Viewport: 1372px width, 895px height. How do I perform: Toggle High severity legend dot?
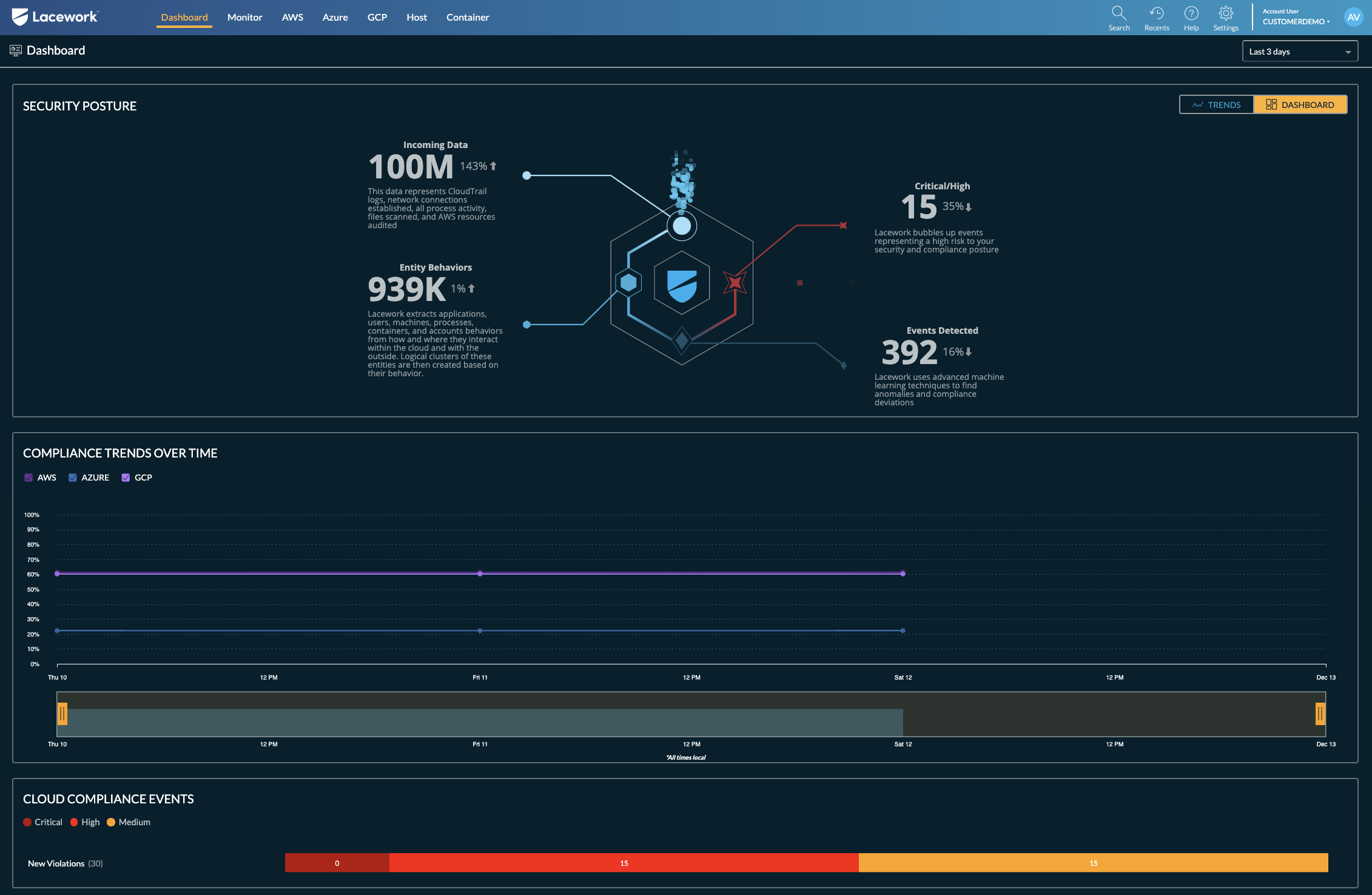[74, 822]
